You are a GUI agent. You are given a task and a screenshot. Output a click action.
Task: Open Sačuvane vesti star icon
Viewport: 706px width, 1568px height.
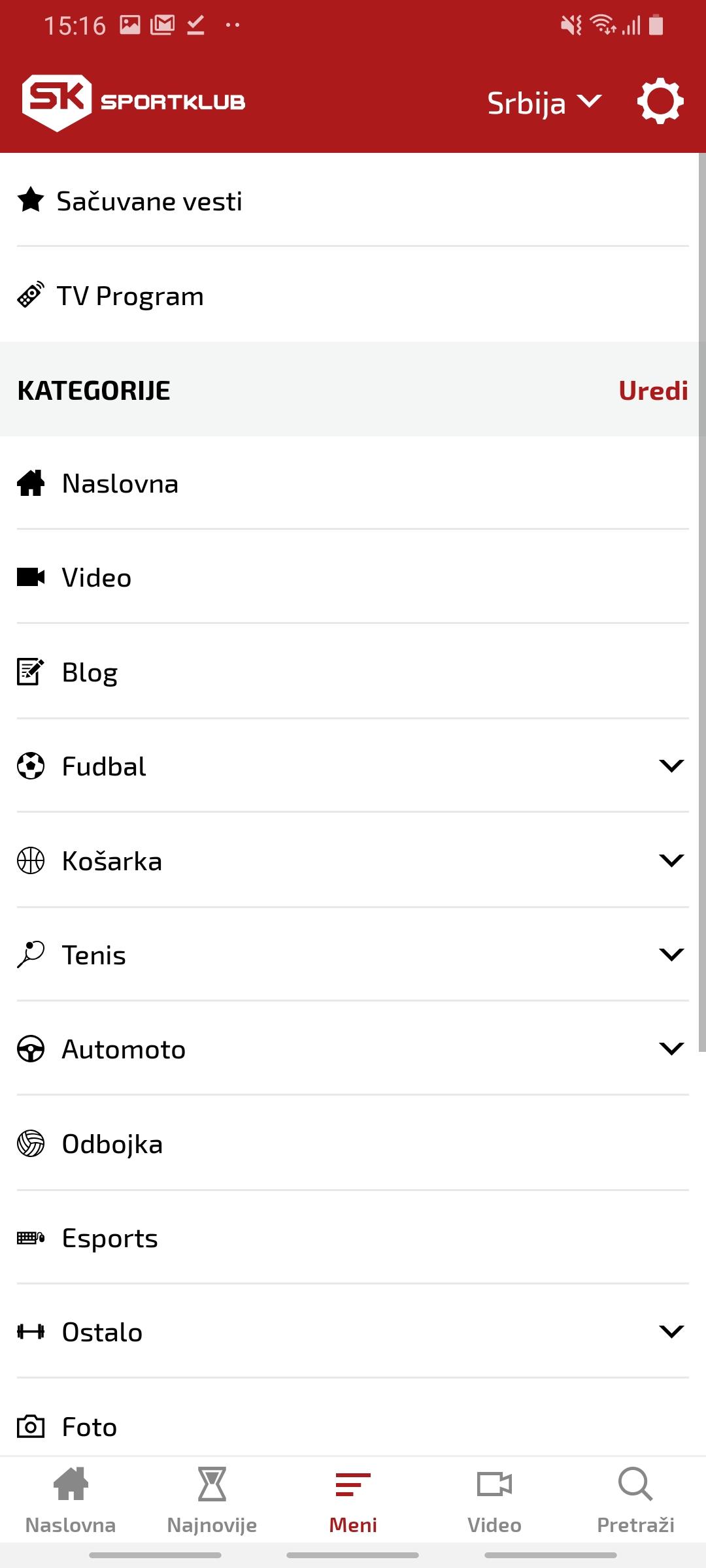(31, 200)
